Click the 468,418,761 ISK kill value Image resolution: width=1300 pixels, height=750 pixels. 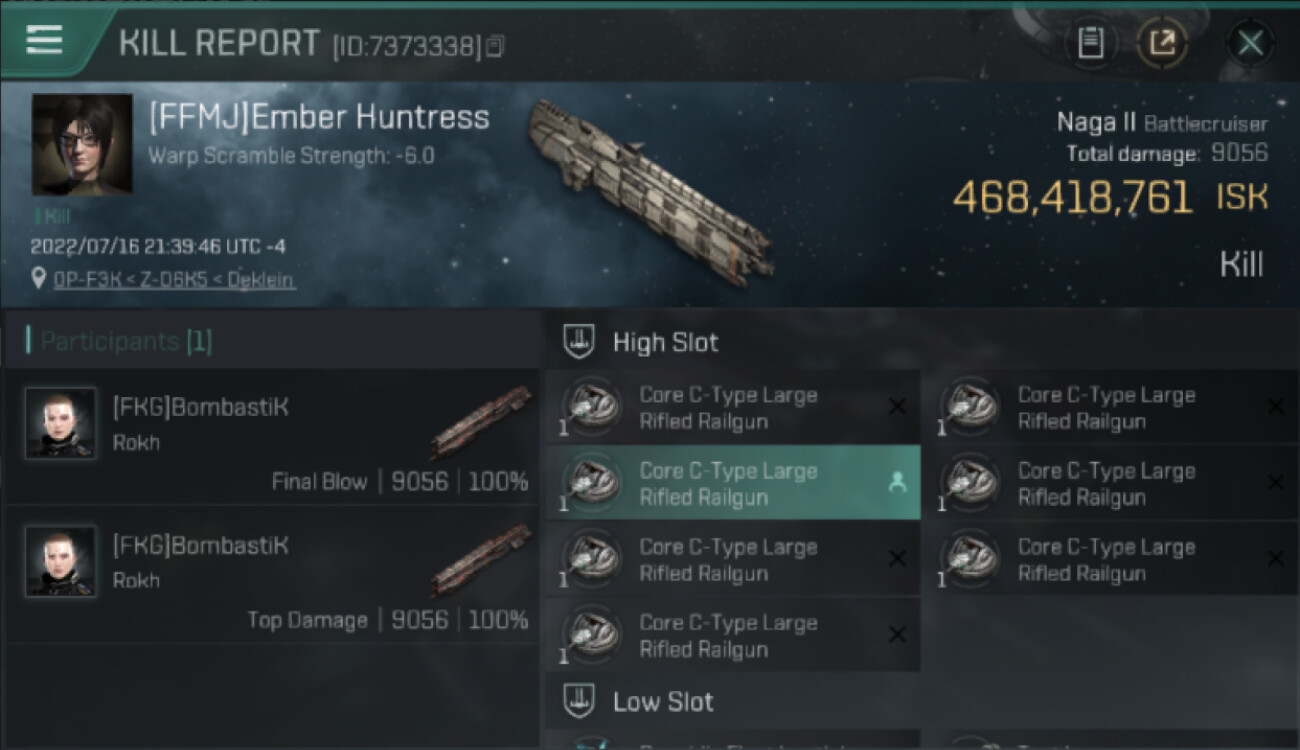coord(1073,198)
